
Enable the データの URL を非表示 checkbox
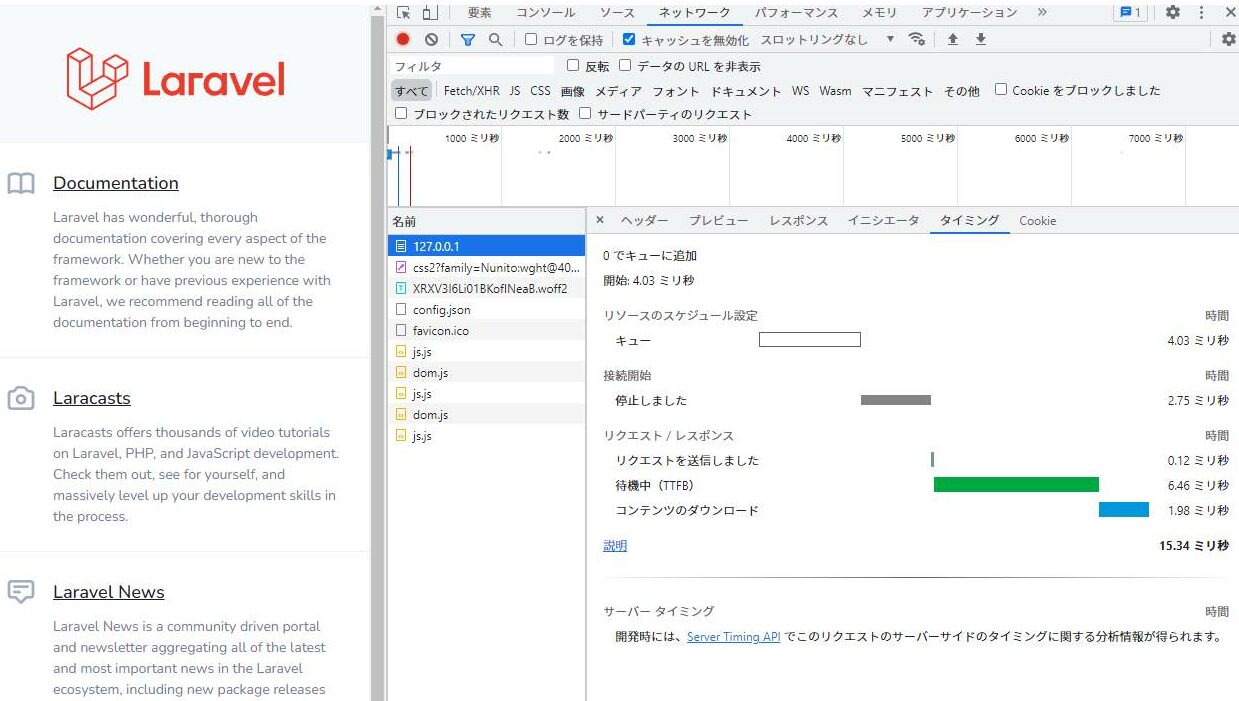(x=625, y=66)
